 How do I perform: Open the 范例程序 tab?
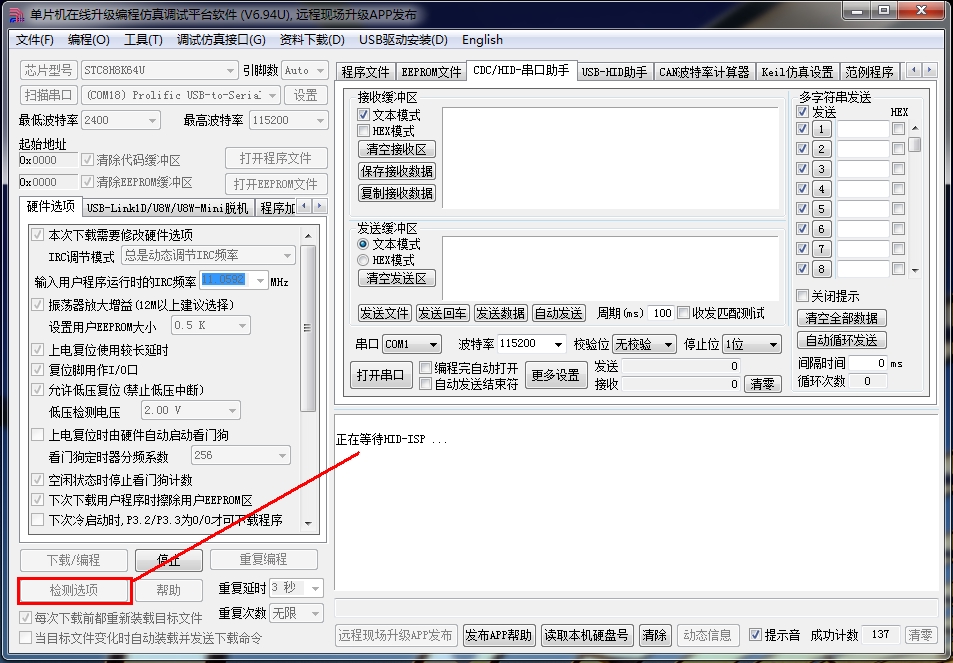point(869,72)
